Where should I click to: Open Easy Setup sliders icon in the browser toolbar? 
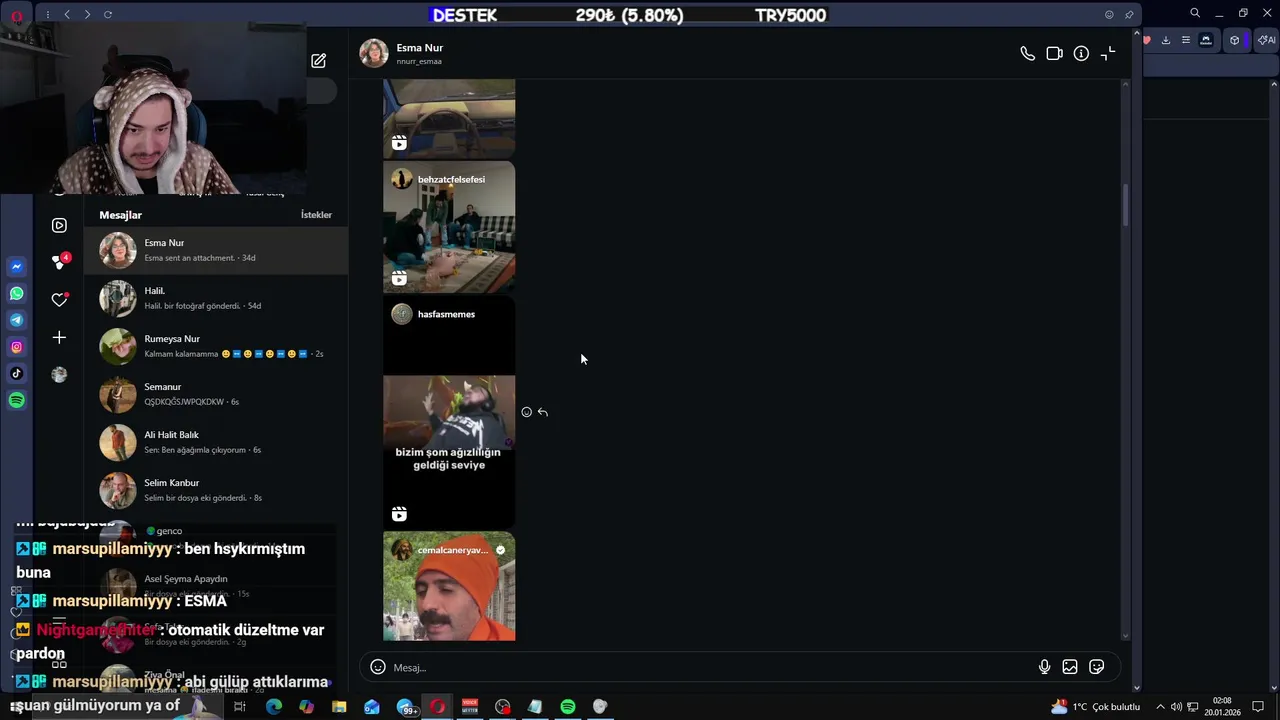tap(1186, 40)
